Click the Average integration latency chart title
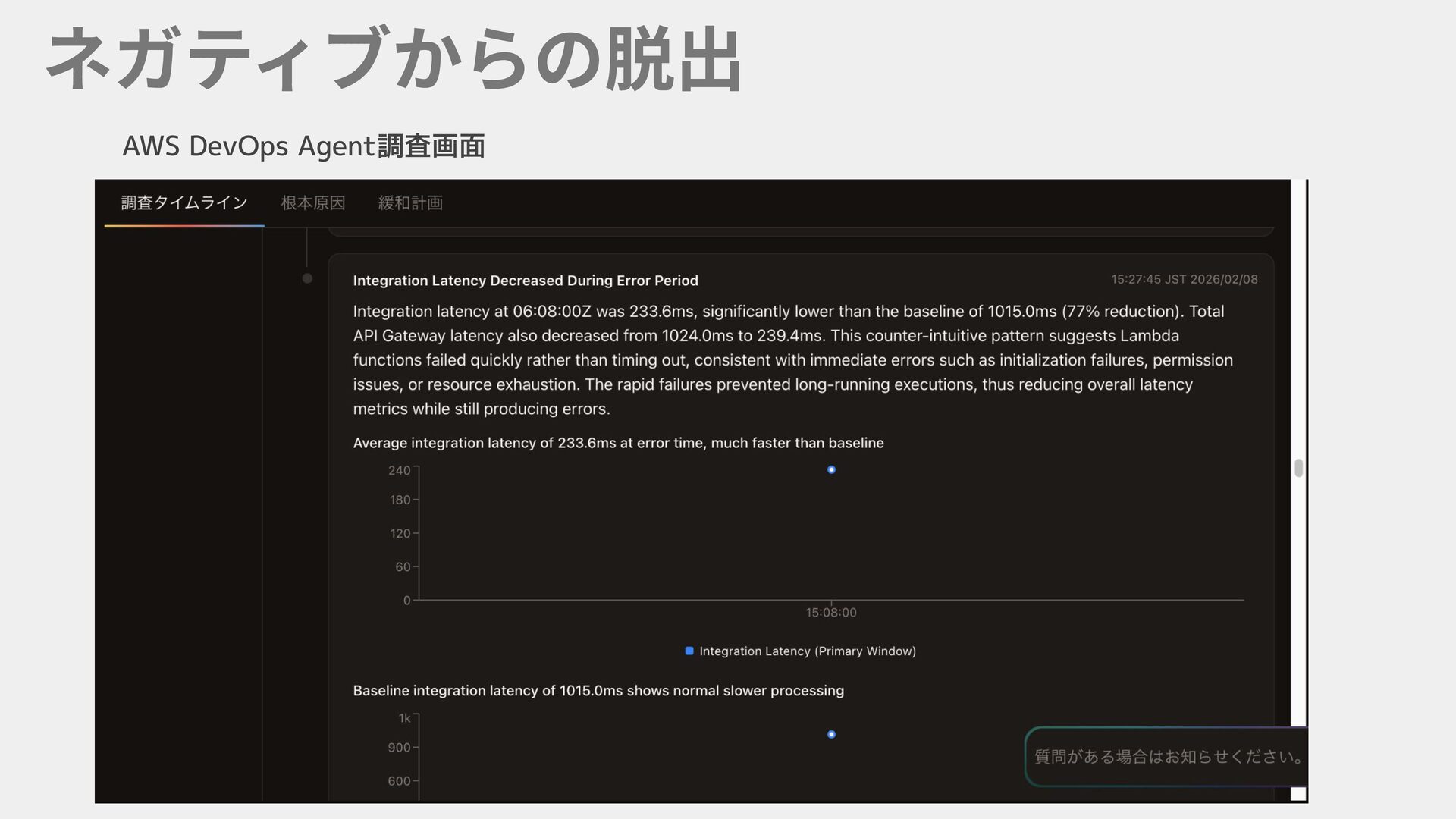The image size is (1456, 819). click(618, 443)
